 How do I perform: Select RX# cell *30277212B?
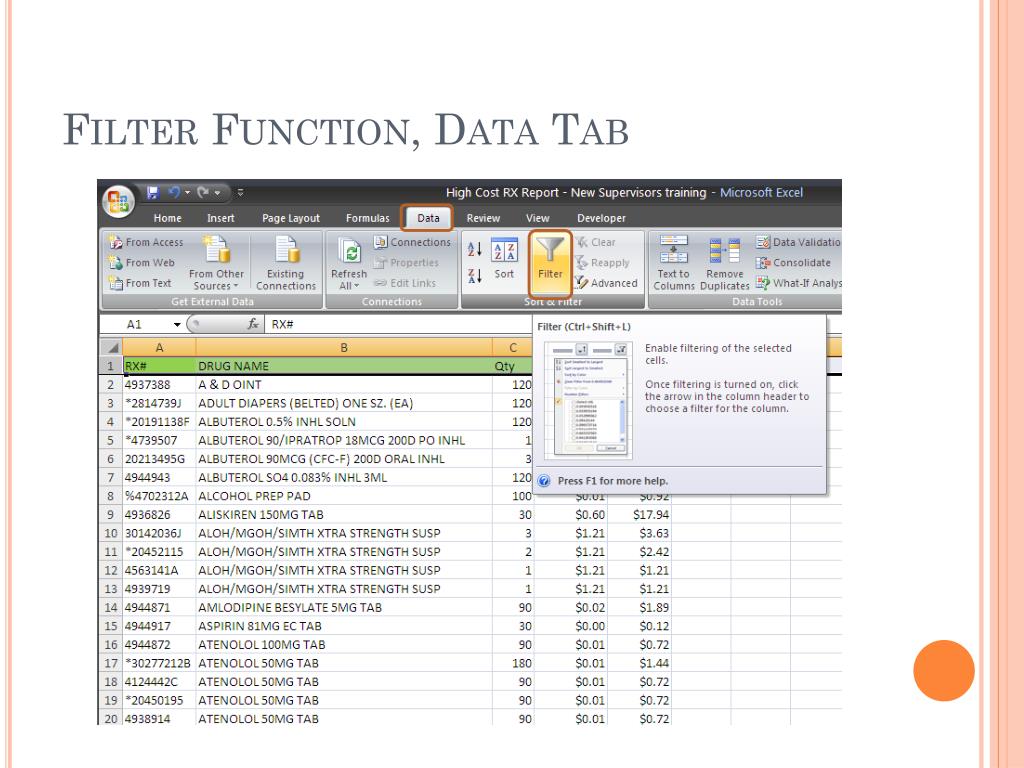point(159,663)
